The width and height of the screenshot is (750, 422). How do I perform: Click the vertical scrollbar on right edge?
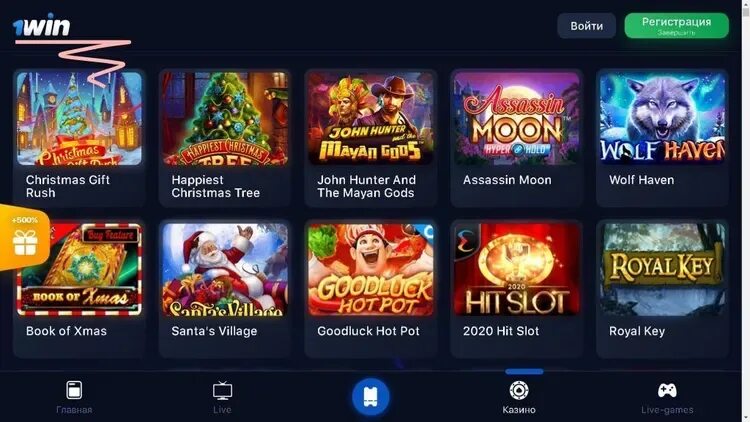746,211
